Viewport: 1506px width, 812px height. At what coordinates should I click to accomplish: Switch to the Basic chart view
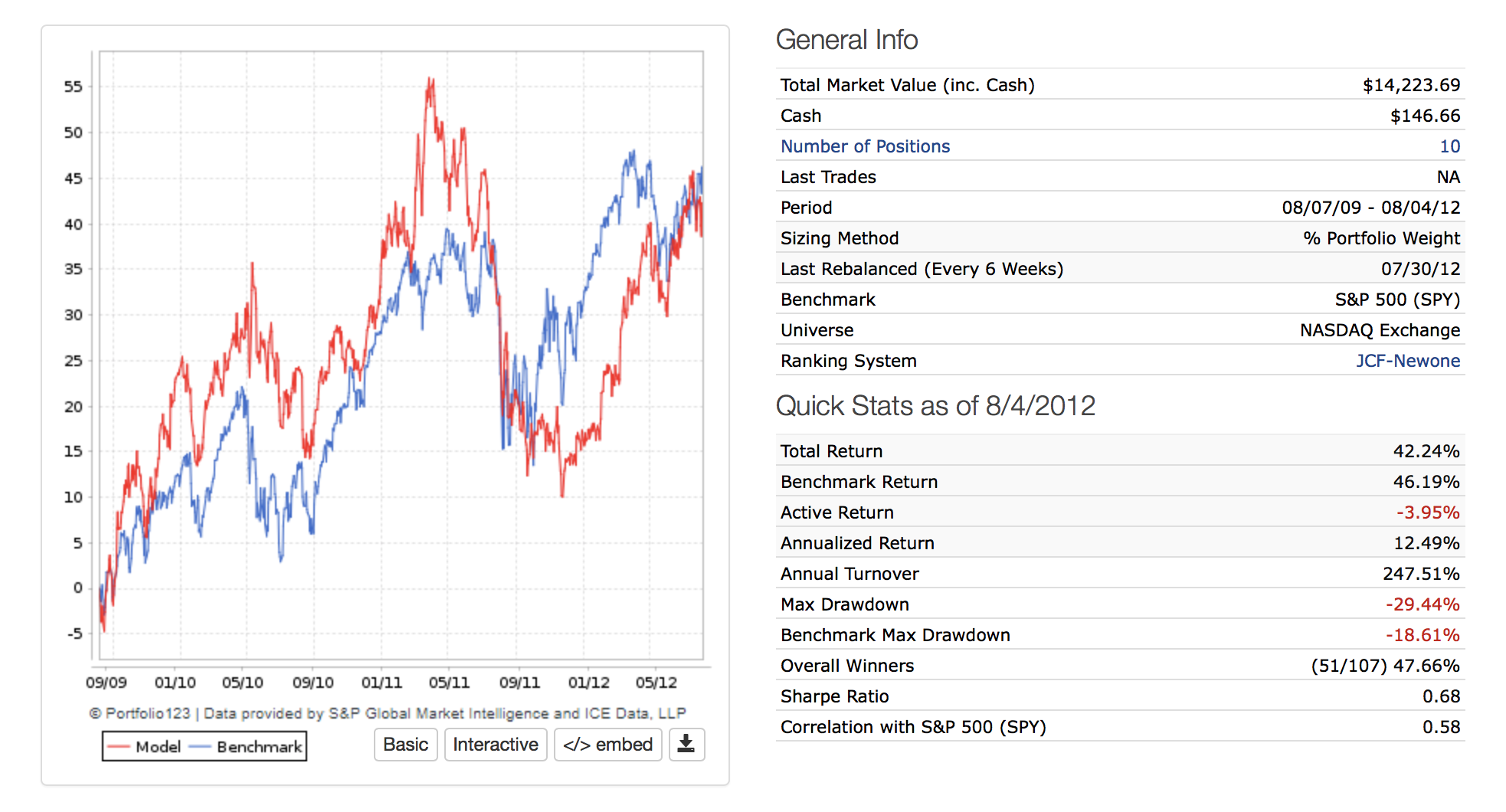(x=405, y=745)
